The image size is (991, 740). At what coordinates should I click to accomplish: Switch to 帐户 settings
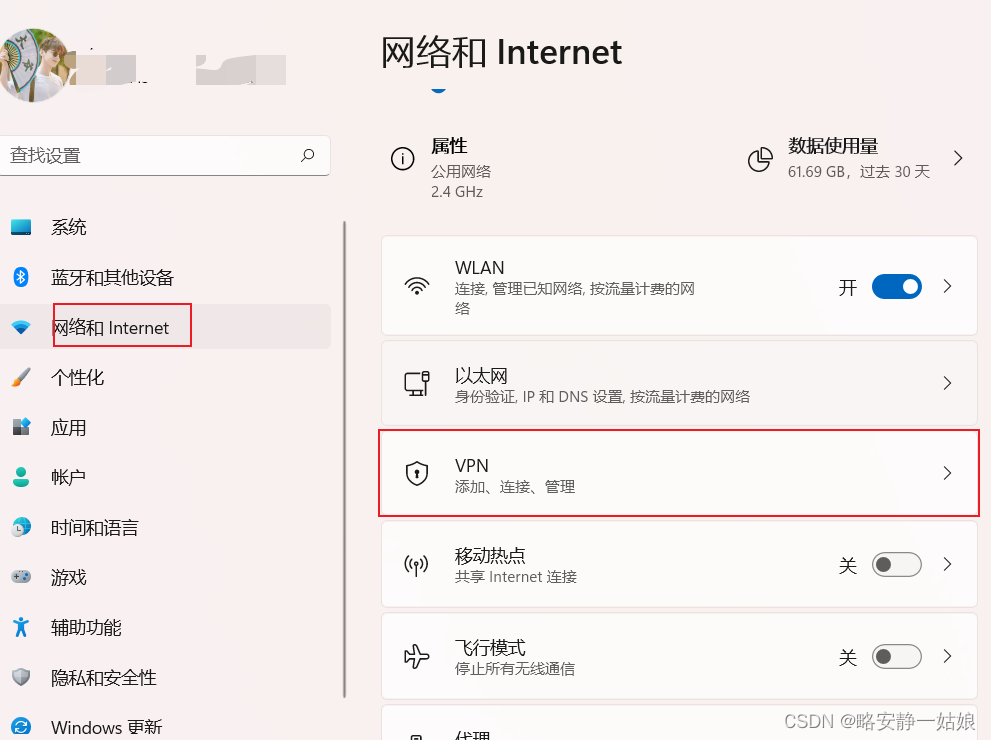(164, 477)
